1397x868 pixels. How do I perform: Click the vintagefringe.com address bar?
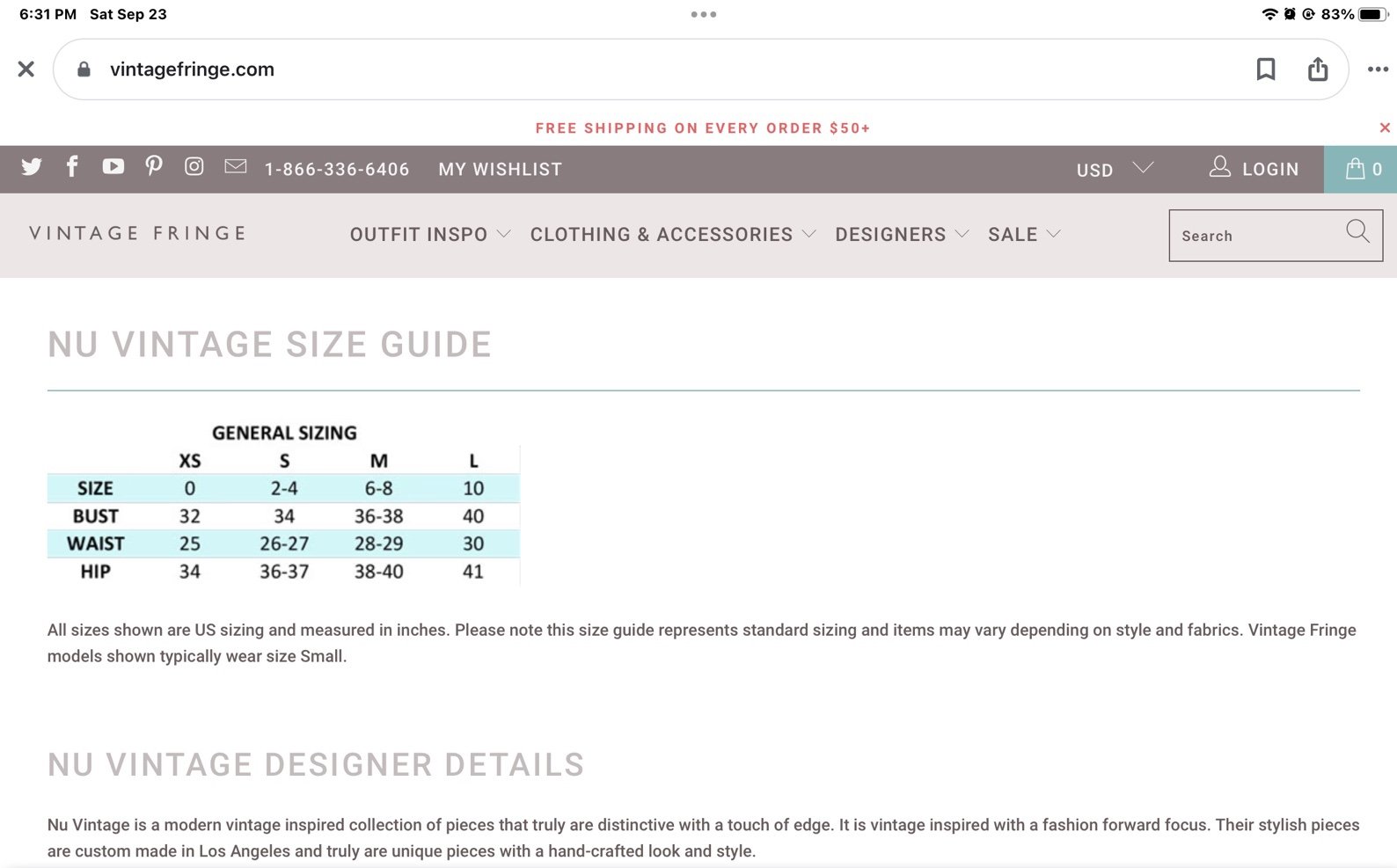point(700,69)
